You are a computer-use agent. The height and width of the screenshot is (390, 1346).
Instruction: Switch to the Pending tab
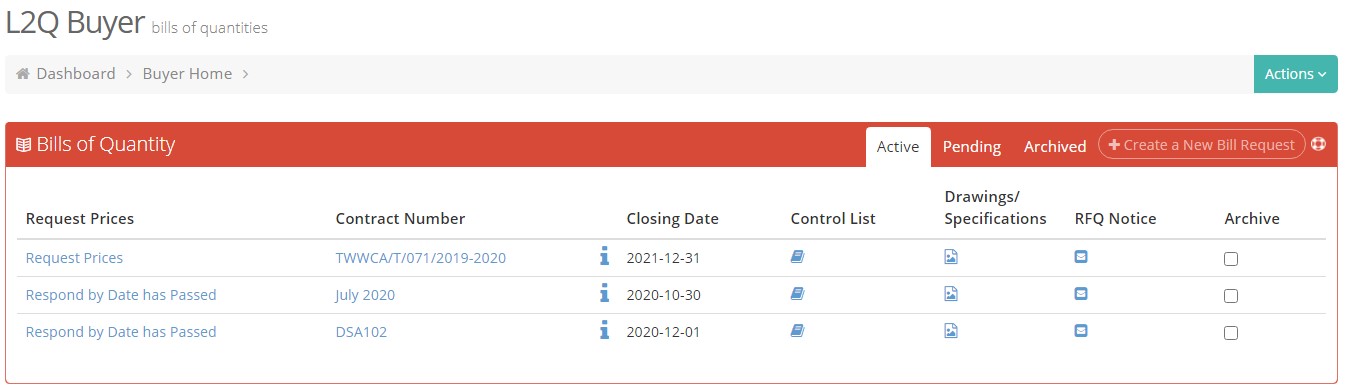tap(971, 146)
